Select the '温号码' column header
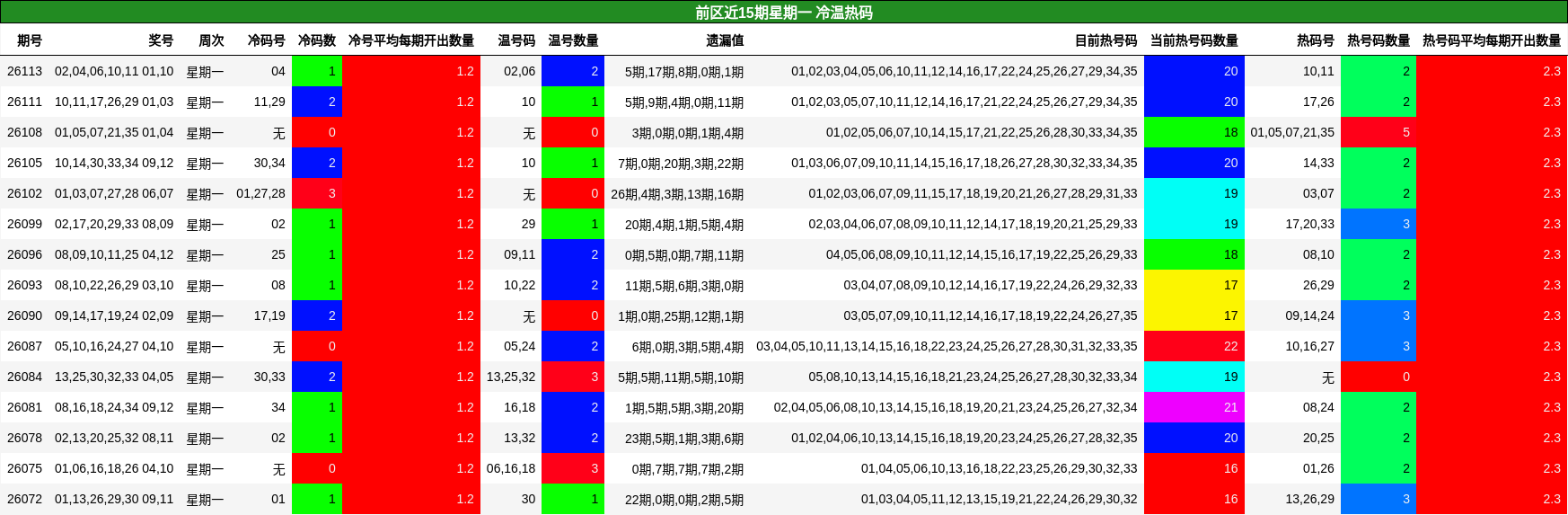The image size is (1568, 515). tap(516, 40)
